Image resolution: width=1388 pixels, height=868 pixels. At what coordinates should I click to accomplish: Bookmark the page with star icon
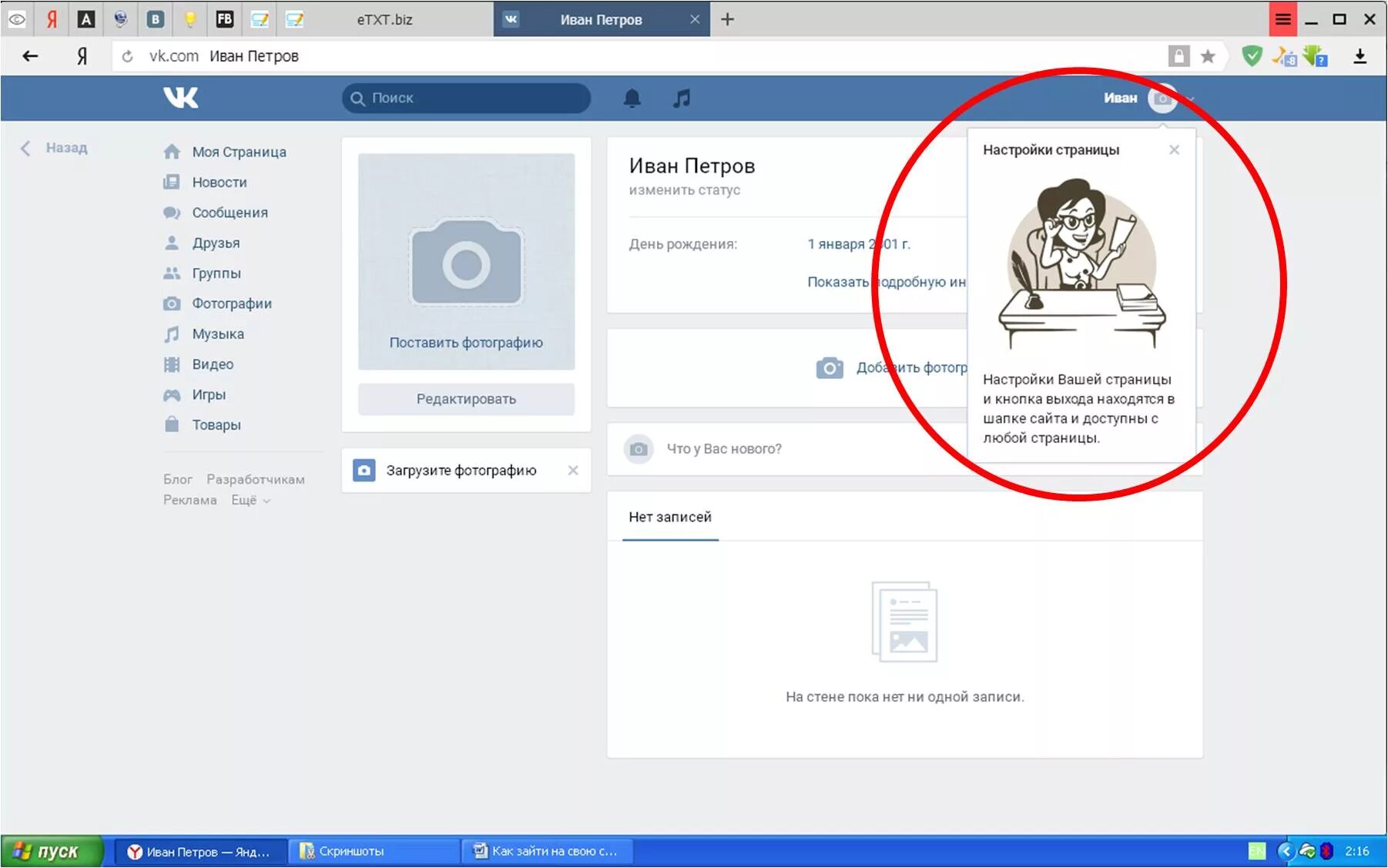(1208, 56)
